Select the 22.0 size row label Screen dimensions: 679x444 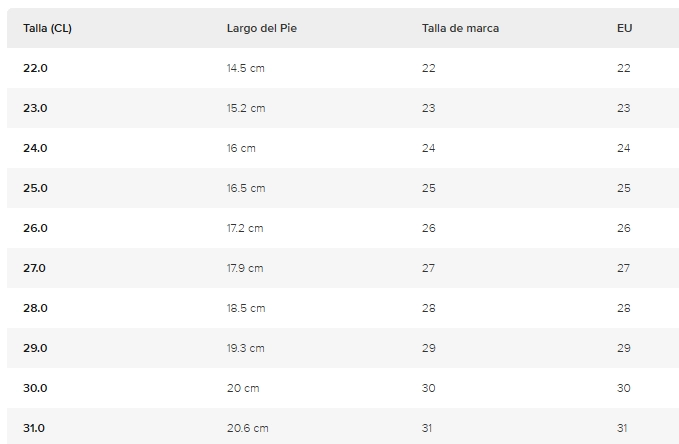35,68
